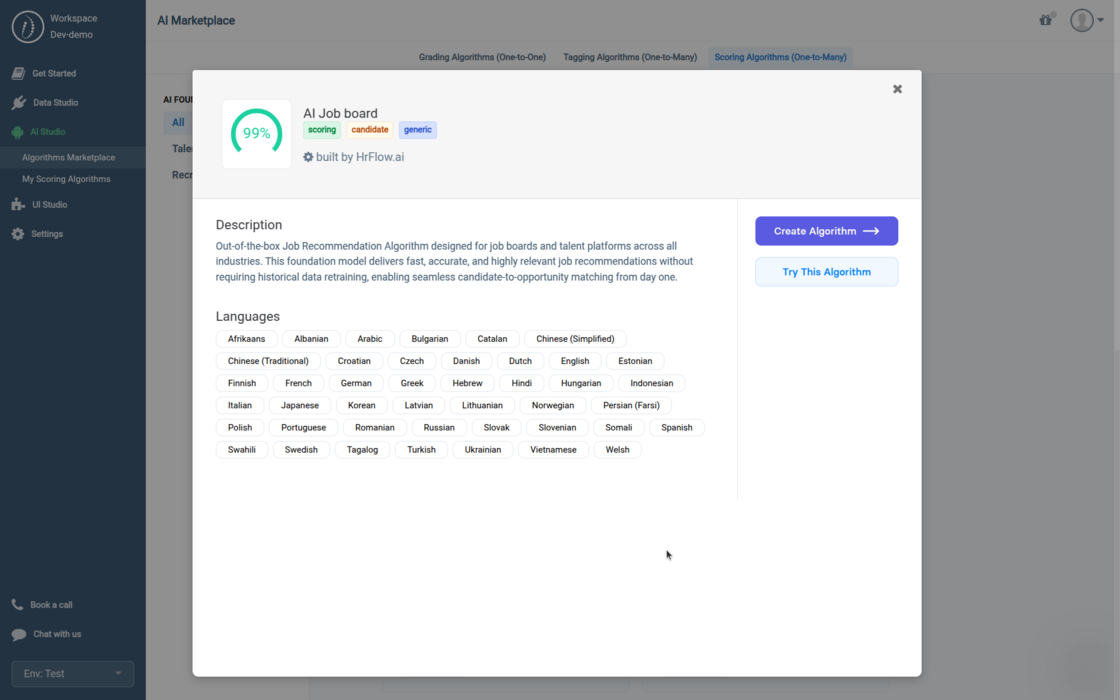Switch to Tagging Algorithms (One-to-Many) tab
Image resolution: width=1120 pixels, height=700 pixels.
pyautogui.click(x=630, y=57)
